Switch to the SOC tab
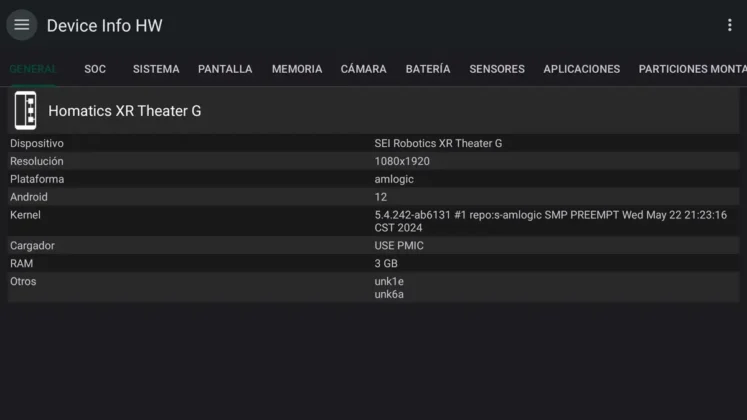 click(95, 69)
